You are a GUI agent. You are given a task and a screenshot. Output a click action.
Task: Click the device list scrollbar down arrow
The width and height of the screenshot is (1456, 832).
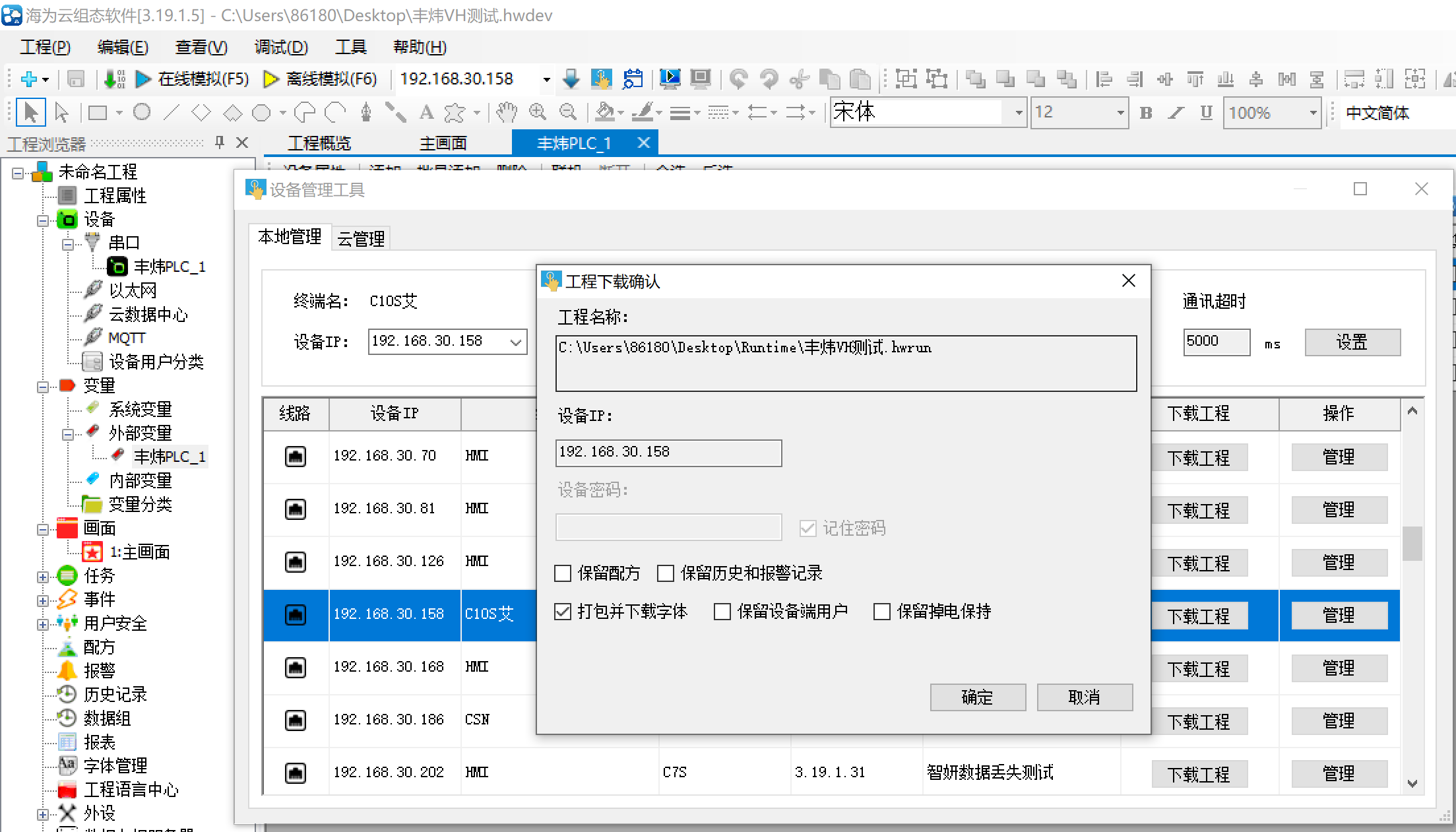point(1412,784)
